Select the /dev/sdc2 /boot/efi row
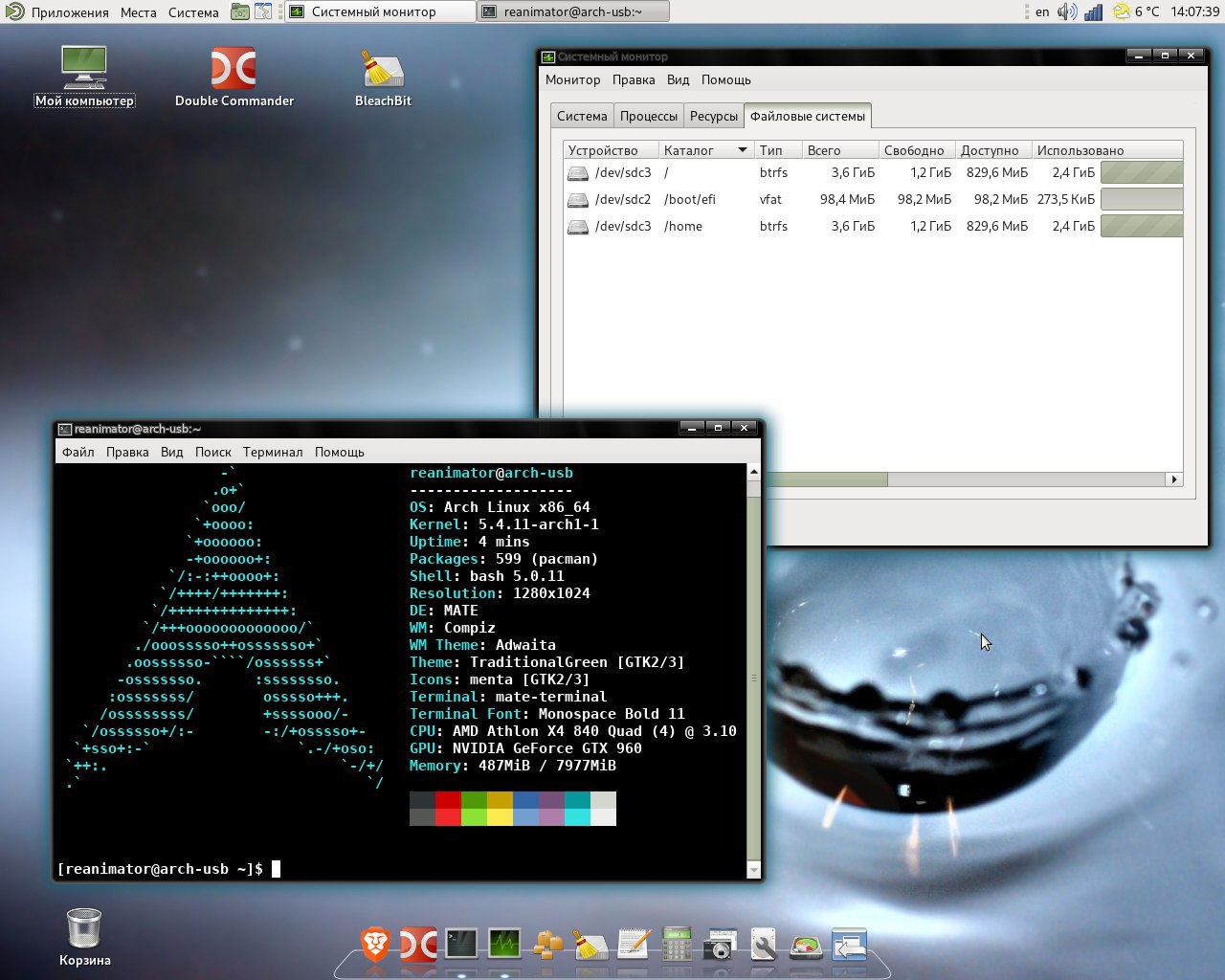Viewport: 1225px width, 980px height. [873, 199]
